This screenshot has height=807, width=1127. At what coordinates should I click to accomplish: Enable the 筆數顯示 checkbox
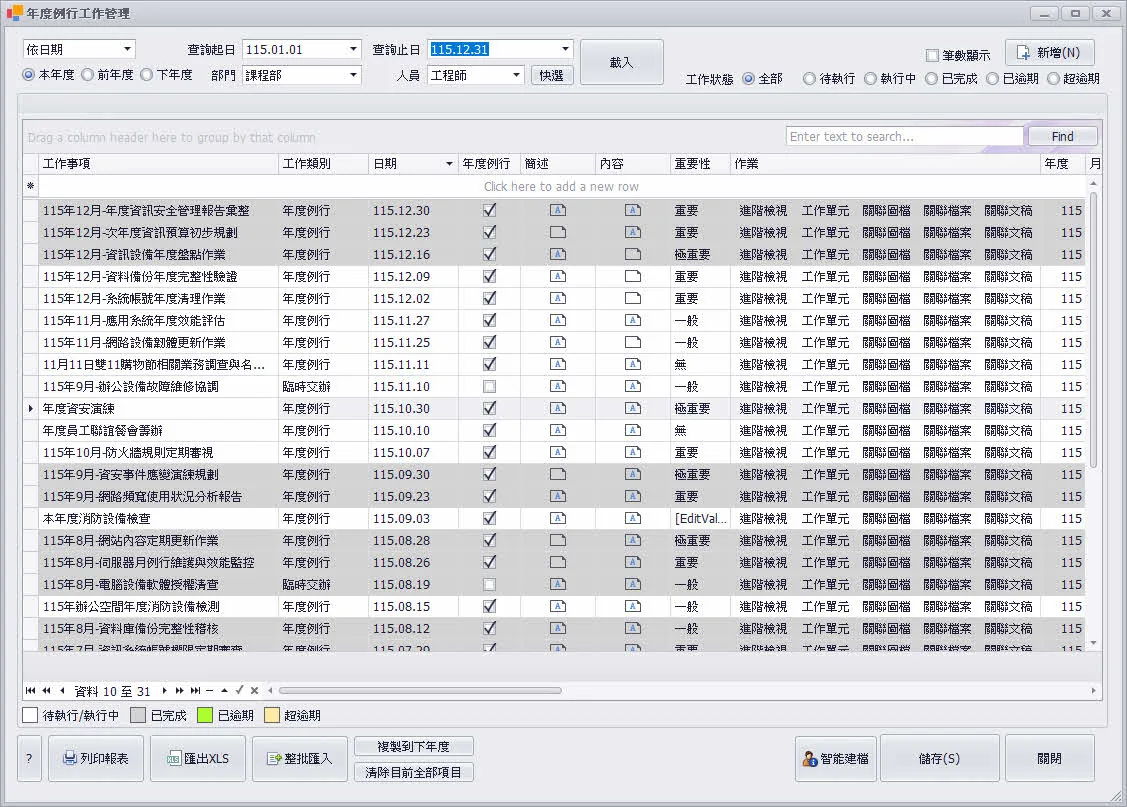pyautogui.click(x=932, y=55)
